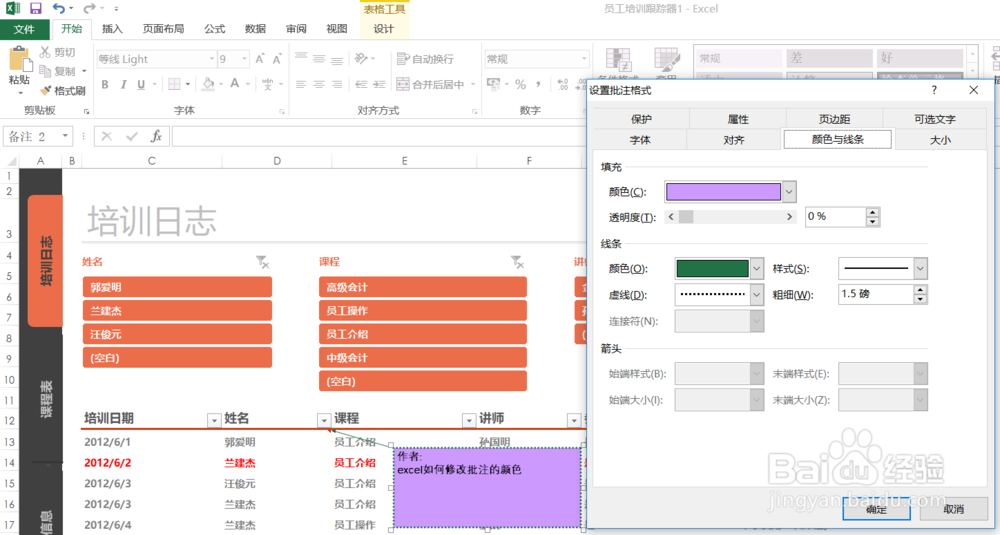Switch to the 页面布局 ribbon tab
The height and width of the screenshot is (535, 1000).
pos(163,29)
